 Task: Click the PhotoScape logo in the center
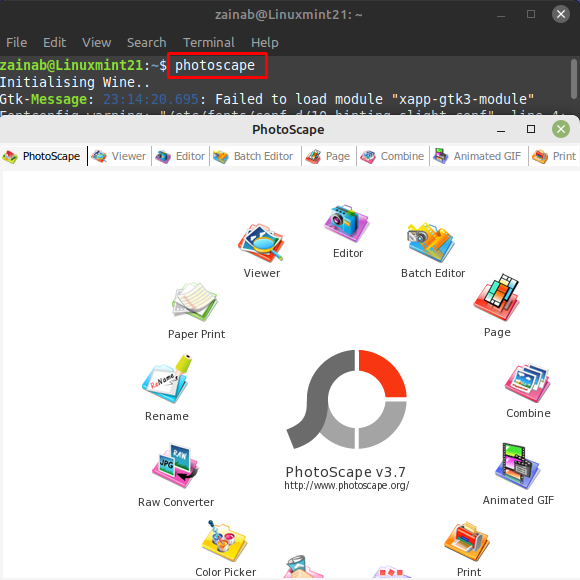pyautogui.click(x=347, y=399)
